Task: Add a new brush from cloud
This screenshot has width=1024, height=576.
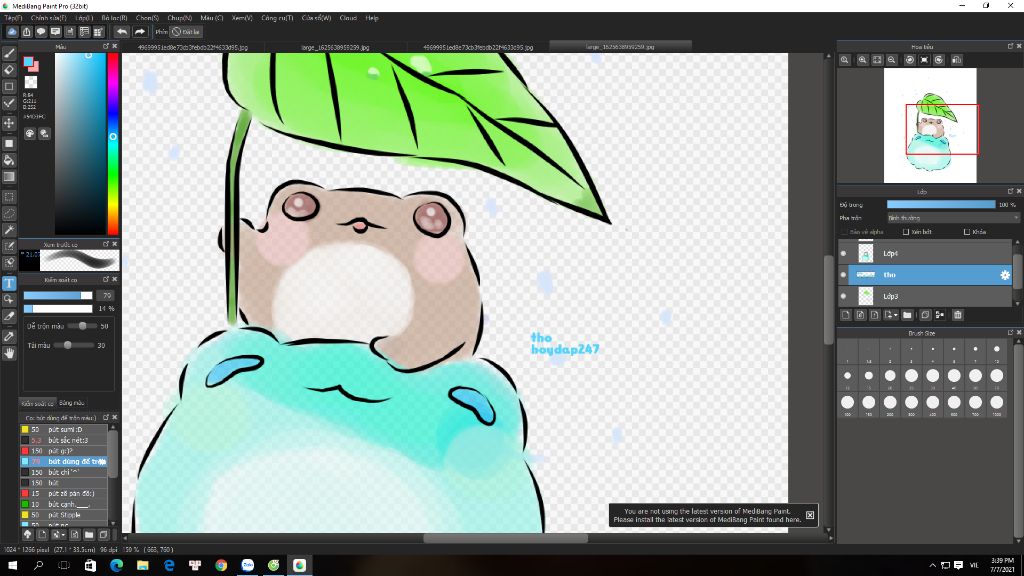Action: tap(27, 535)
